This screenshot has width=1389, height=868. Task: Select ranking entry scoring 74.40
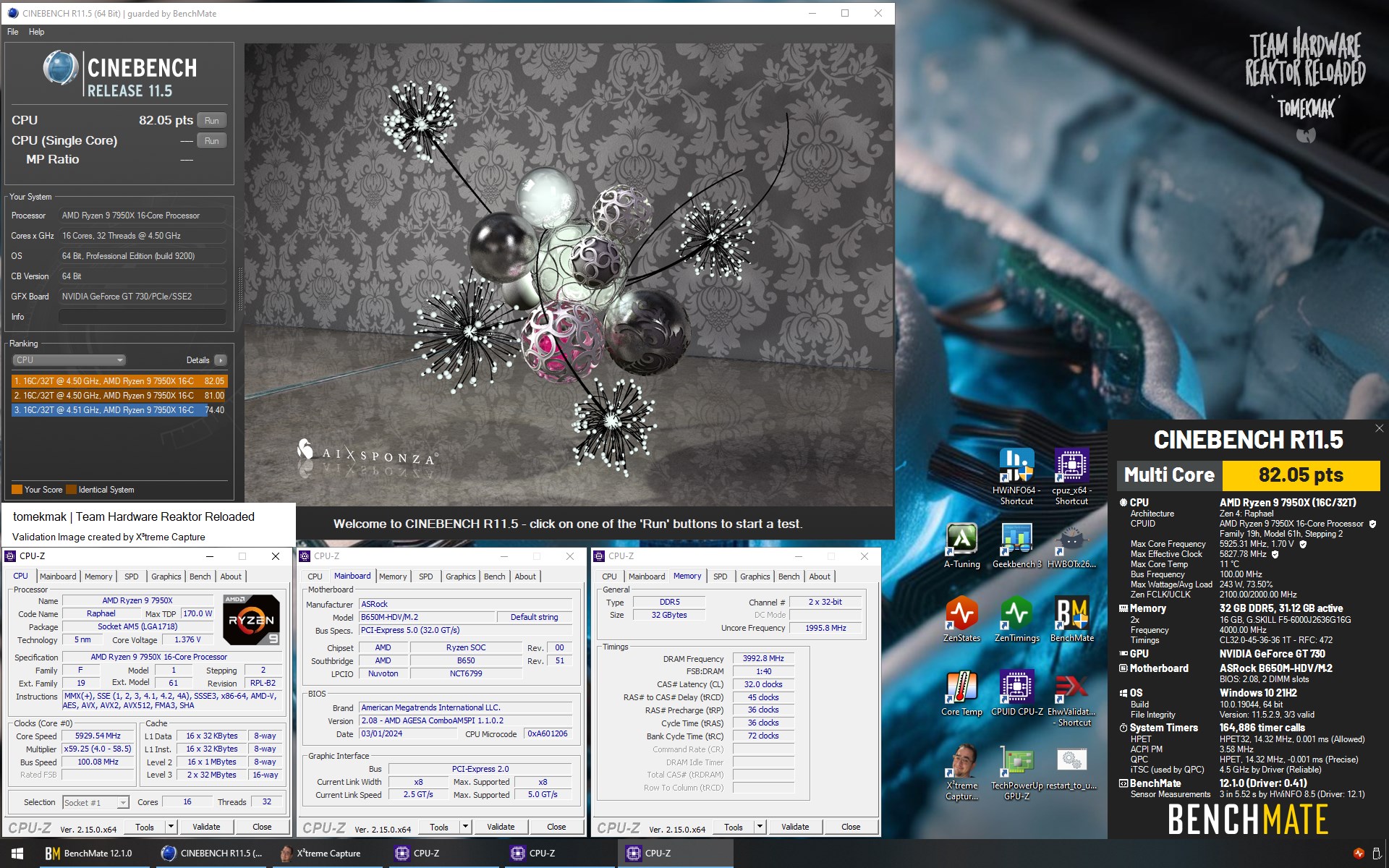(119, 410)
